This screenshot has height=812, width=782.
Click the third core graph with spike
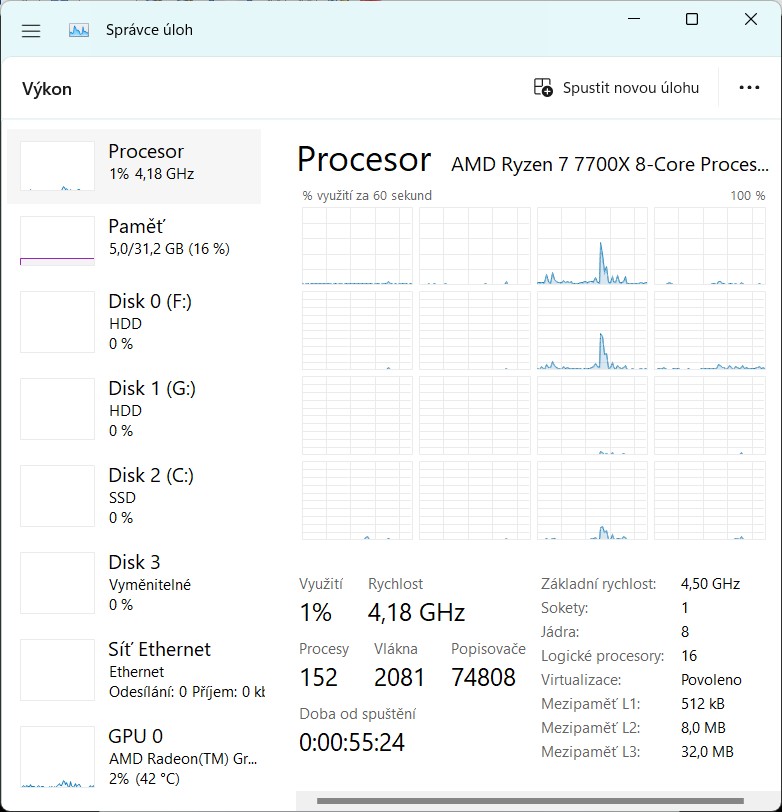pos(592,246)
